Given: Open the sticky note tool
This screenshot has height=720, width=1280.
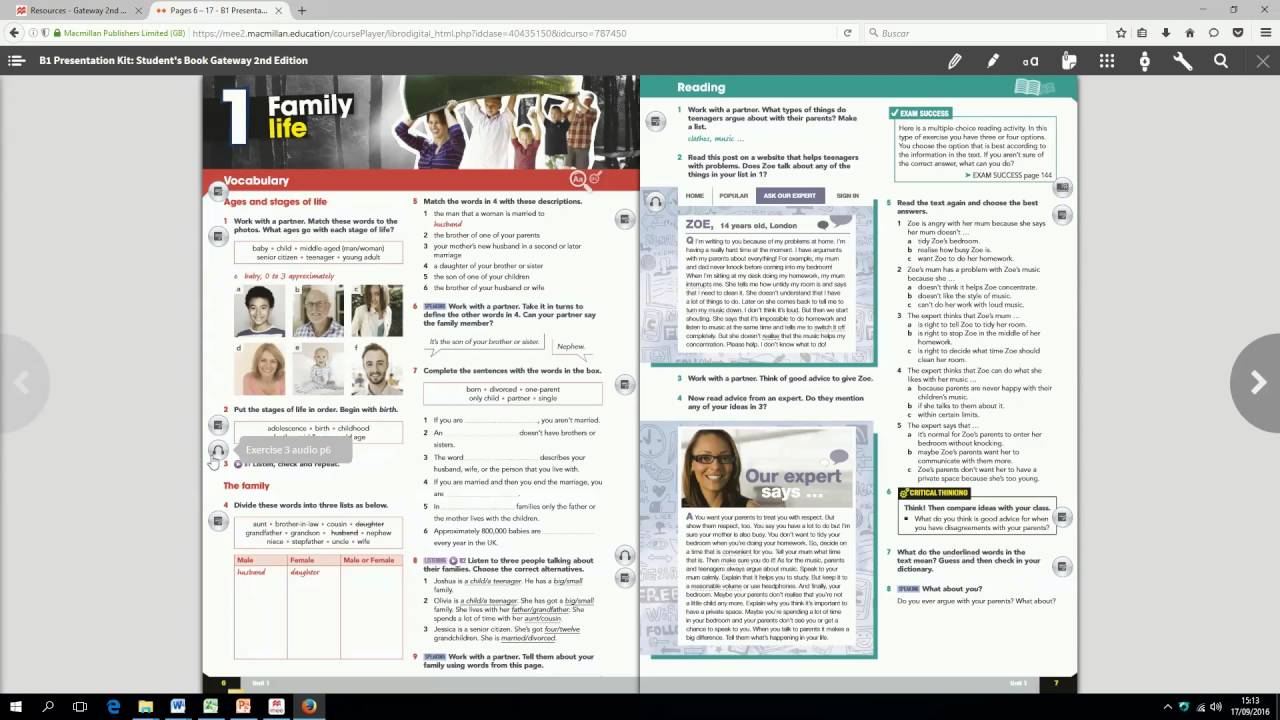Looking at the screenshot, I should 1068,61.
